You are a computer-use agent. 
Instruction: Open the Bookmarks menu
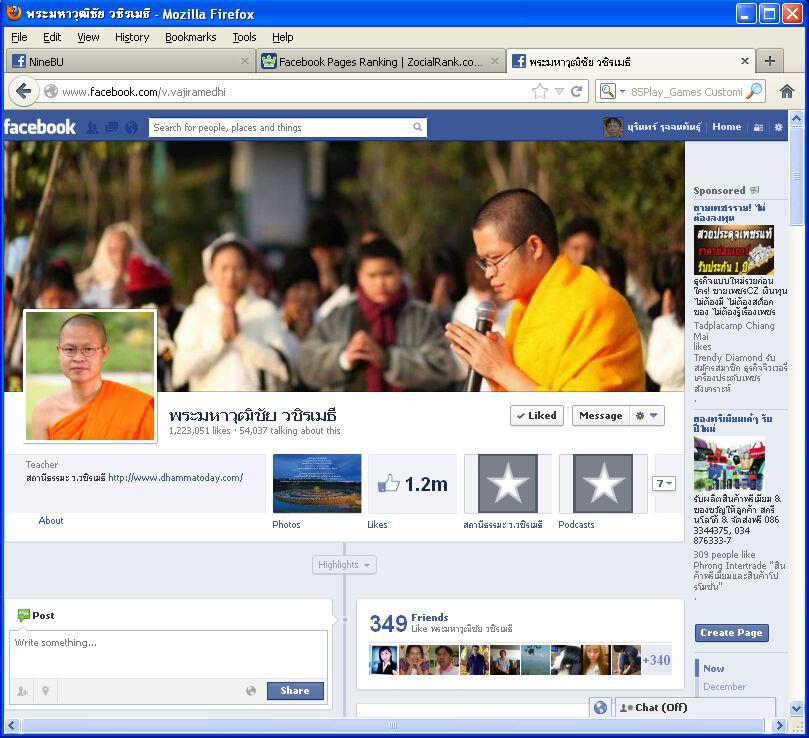pyautogui.click(x=190, y=37)
